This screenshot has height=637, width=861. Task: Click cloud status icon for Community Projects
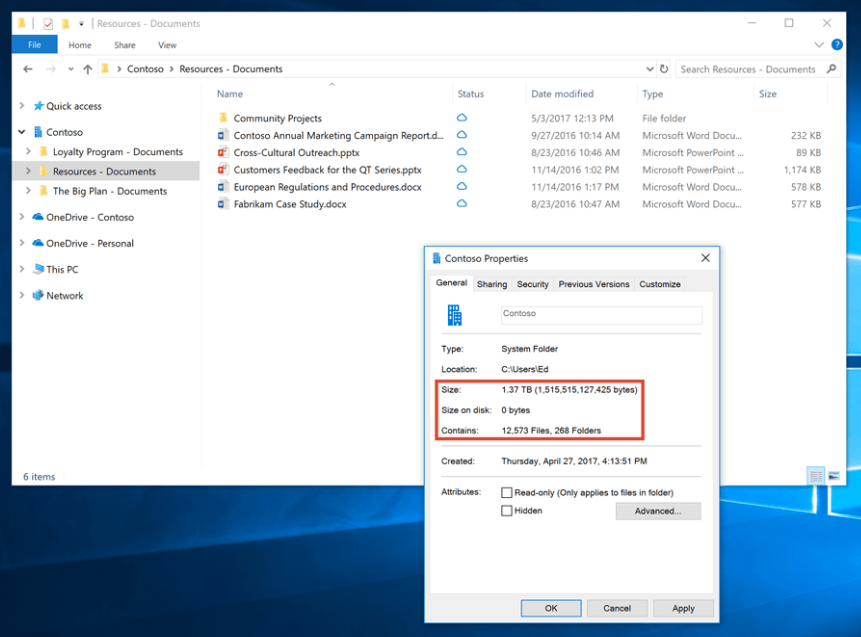pyautogui.click(x=462, y=118)
